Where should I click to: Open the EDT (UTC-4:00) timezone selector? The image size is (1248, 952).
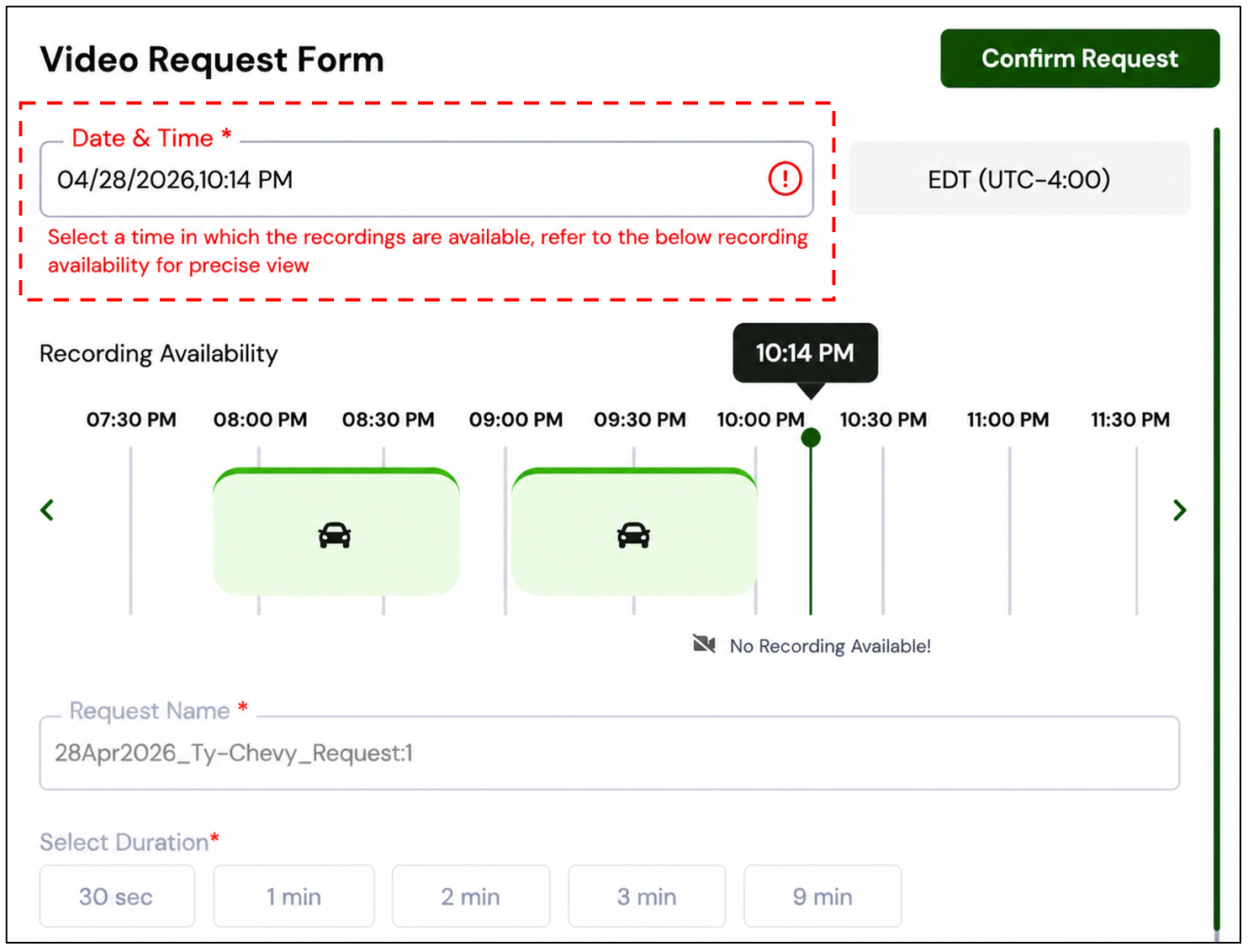click(1019, 179)
